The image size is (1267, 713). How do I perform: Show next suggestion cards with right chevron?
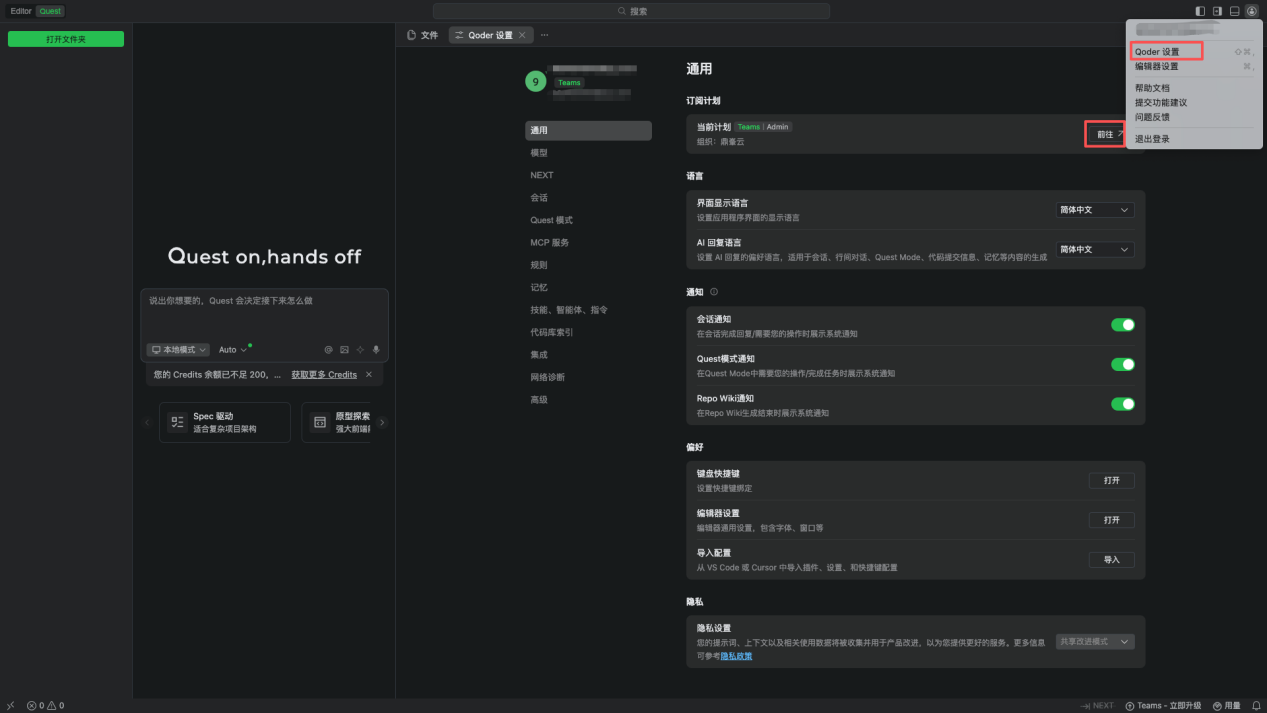coord(382,422)
